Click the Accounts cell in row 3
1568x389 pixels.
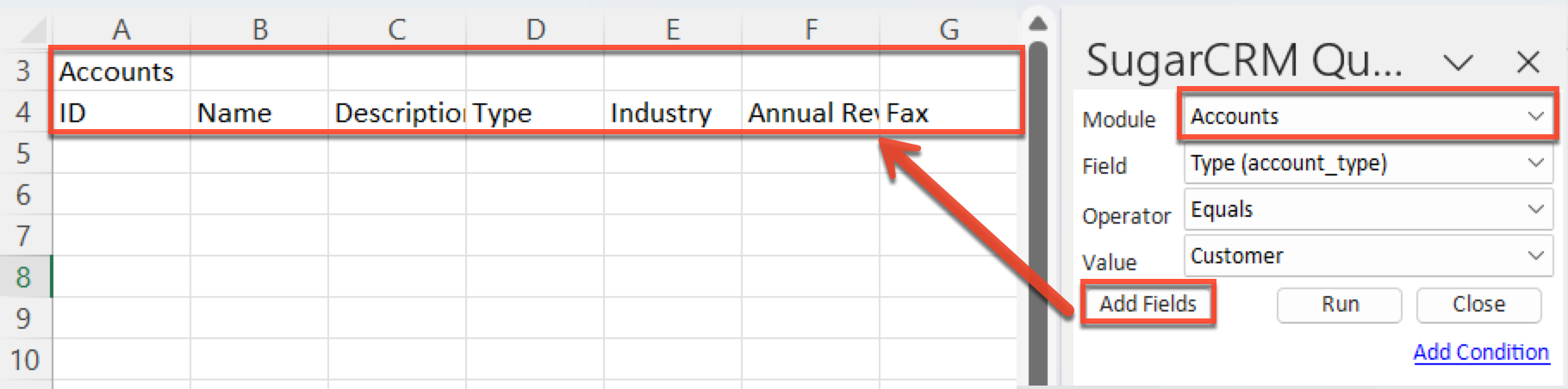(117, 71)
